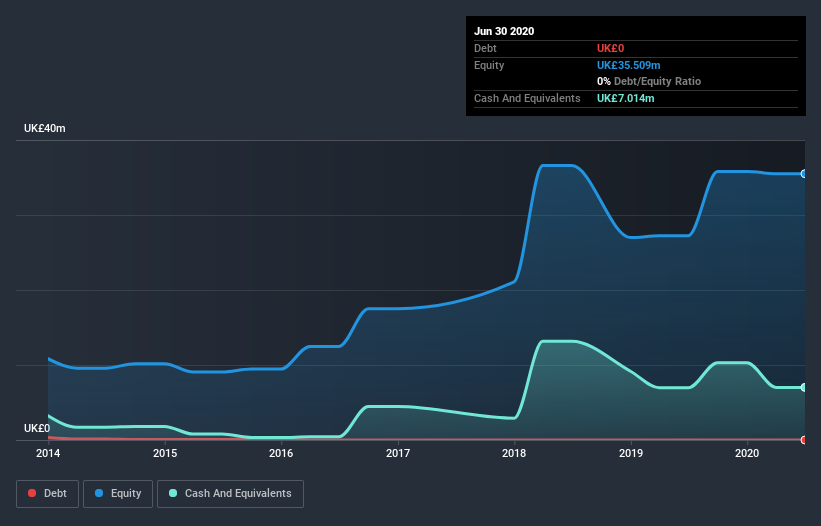Viewport: 821px width, 526px height.
Task: Click the 2017 x-axis label
Action: pos(398,453)
